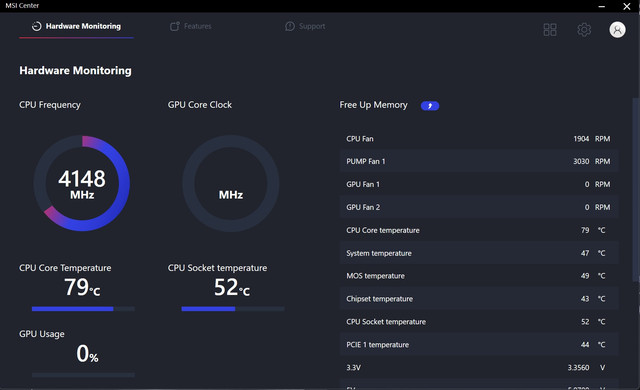
Task: Click the GPU Usage label
Action: coord(42,334)
